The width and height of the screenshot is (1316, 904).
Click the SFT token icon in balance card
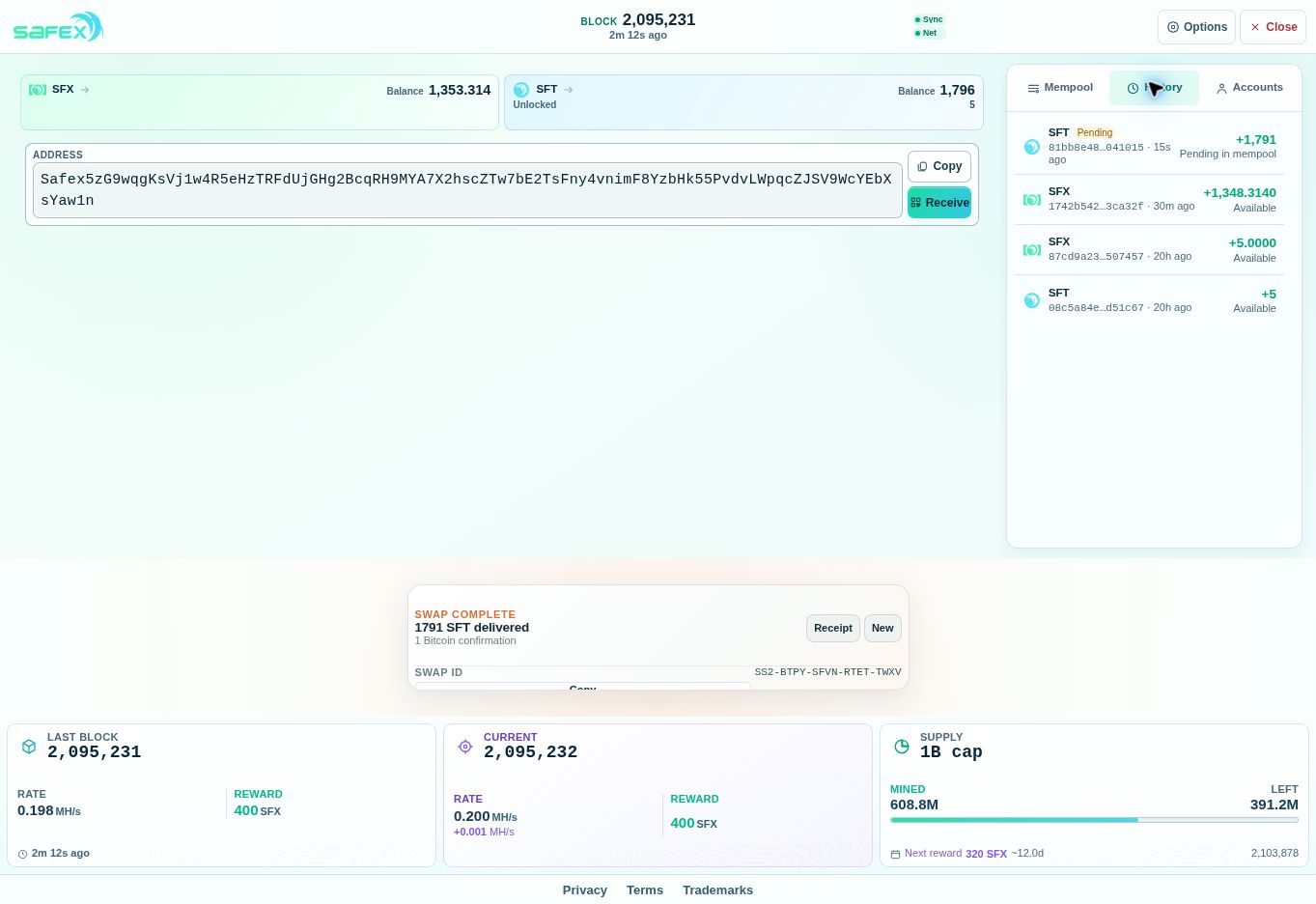[x=521, y=90]
